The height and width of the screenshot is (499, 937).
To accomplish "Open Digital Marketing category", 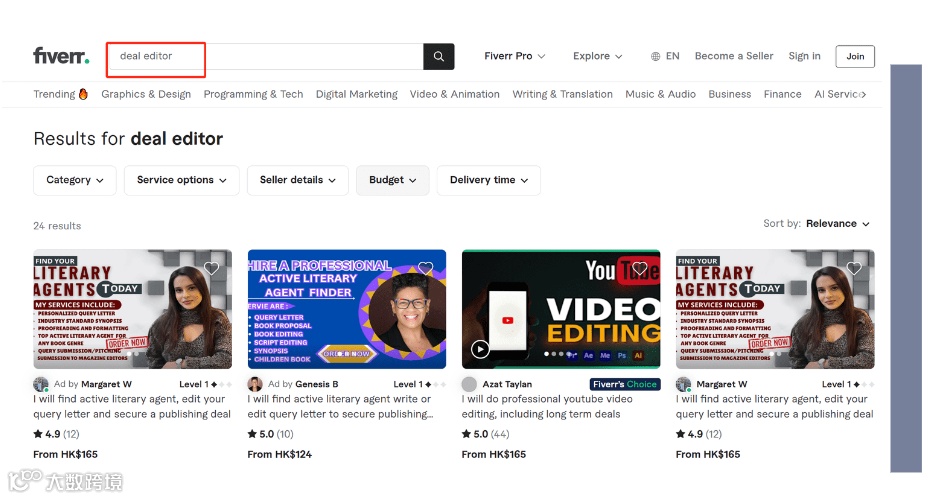I will point(356,94).
